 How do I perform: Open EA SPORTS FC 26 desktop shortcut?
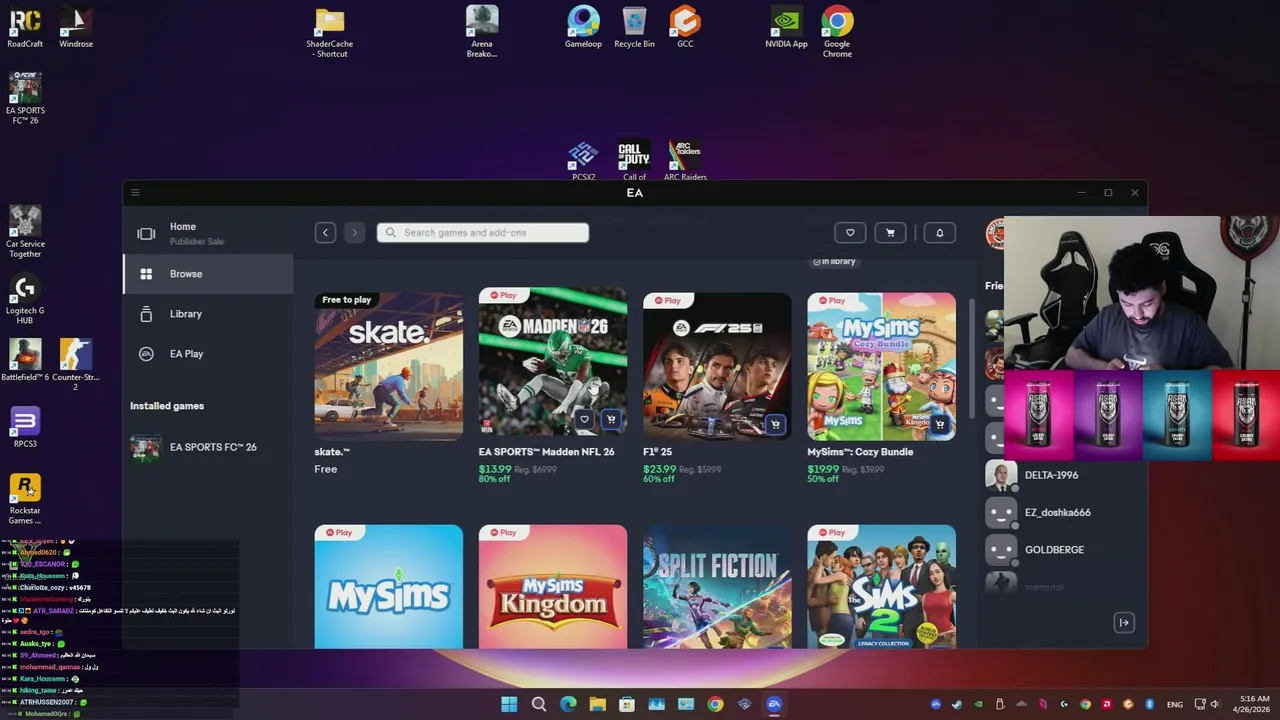click(25, 98)
